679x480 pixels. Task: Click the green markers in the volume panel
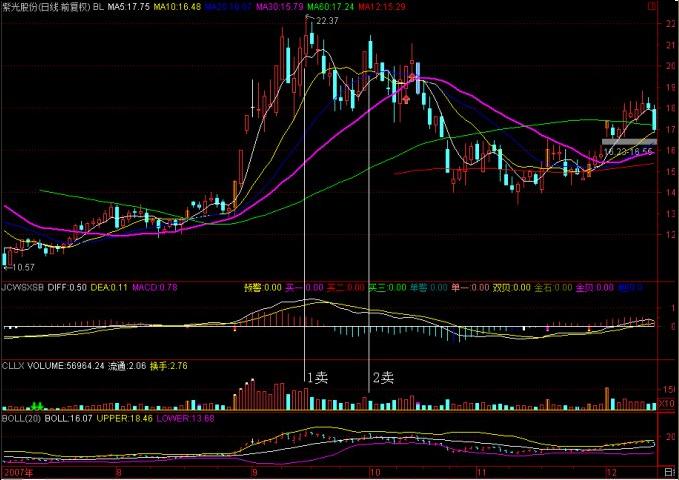click(x=39, y=405)
